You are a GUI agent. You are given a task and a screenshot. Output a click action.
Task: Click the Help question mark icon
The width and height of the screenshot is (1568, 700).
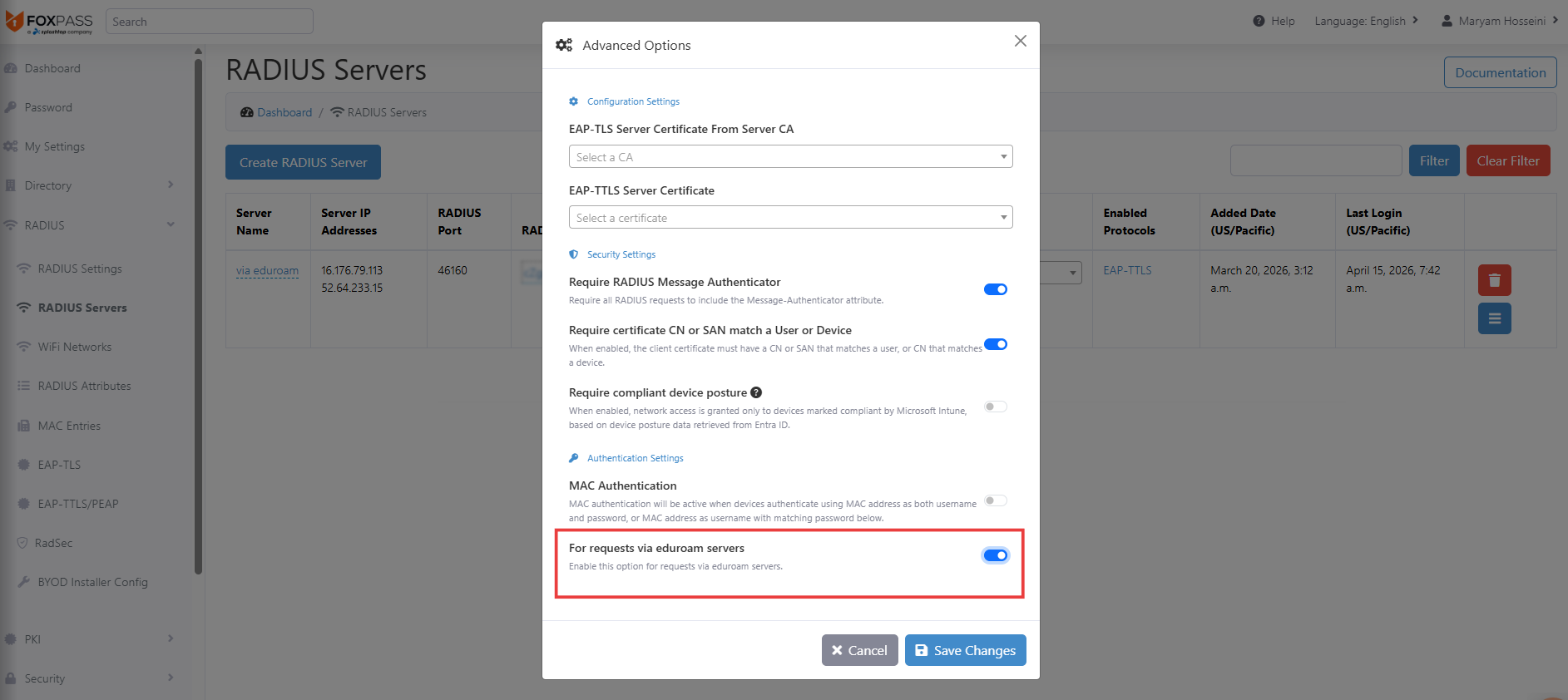pyautogui.click(x=1259, y=21)
